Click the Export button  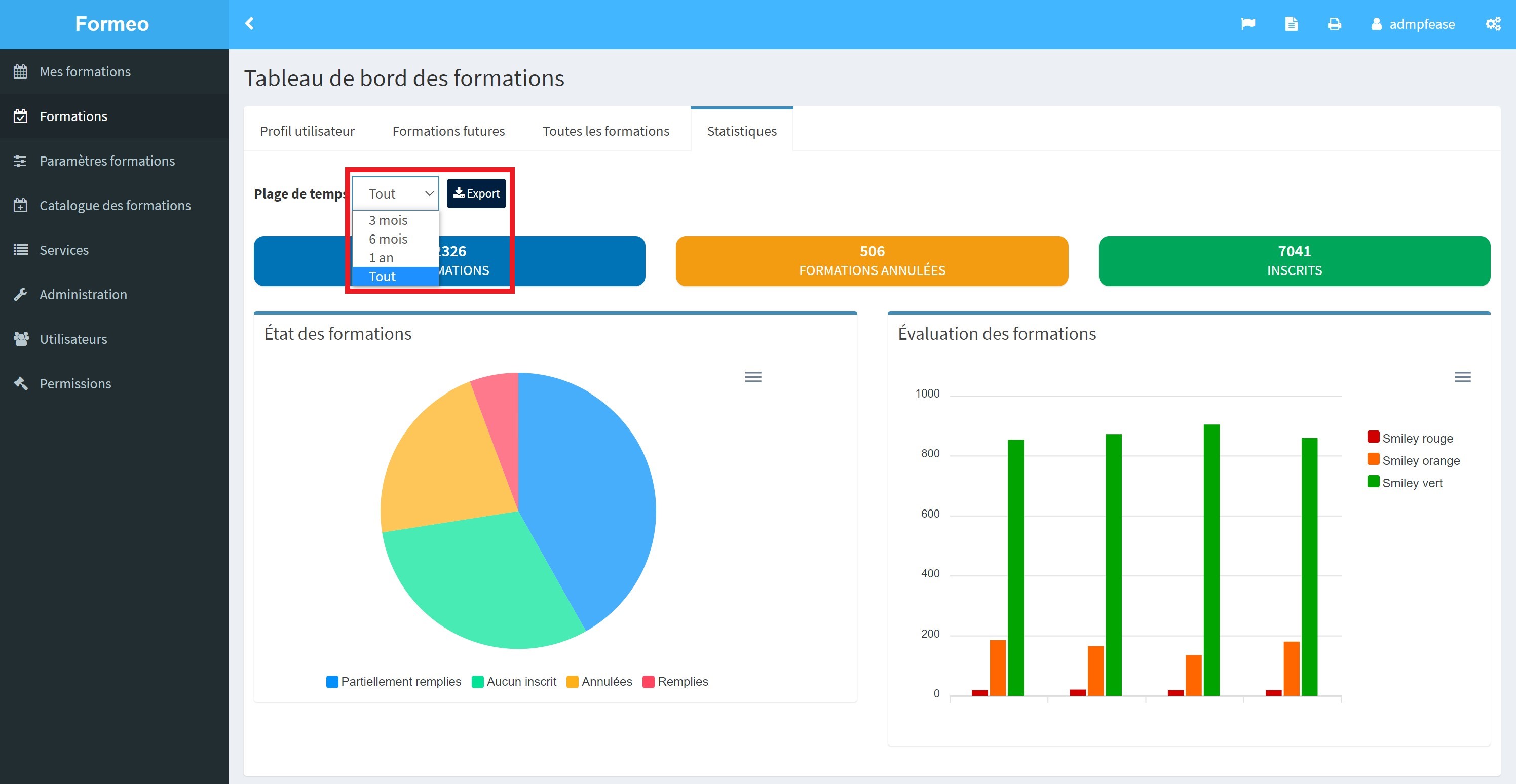click(476, 193)
